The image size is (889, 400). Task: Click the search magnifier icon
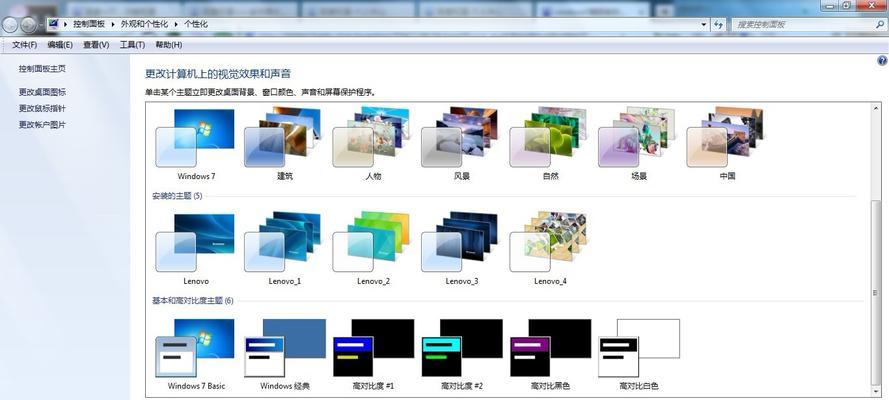click(879, 25)
